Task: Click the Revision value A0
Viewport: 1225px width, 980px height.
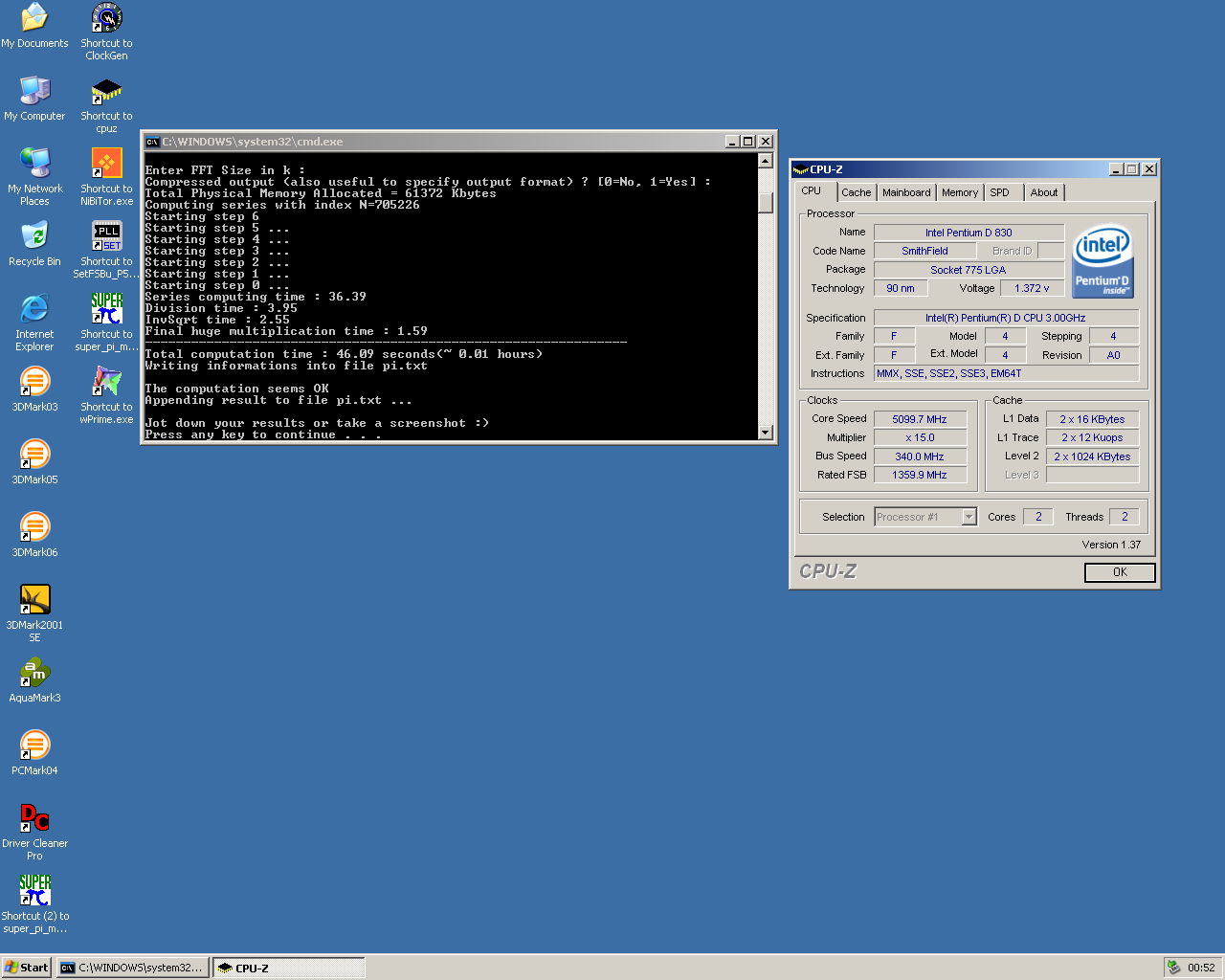Action: click(x=1114, y=355)
